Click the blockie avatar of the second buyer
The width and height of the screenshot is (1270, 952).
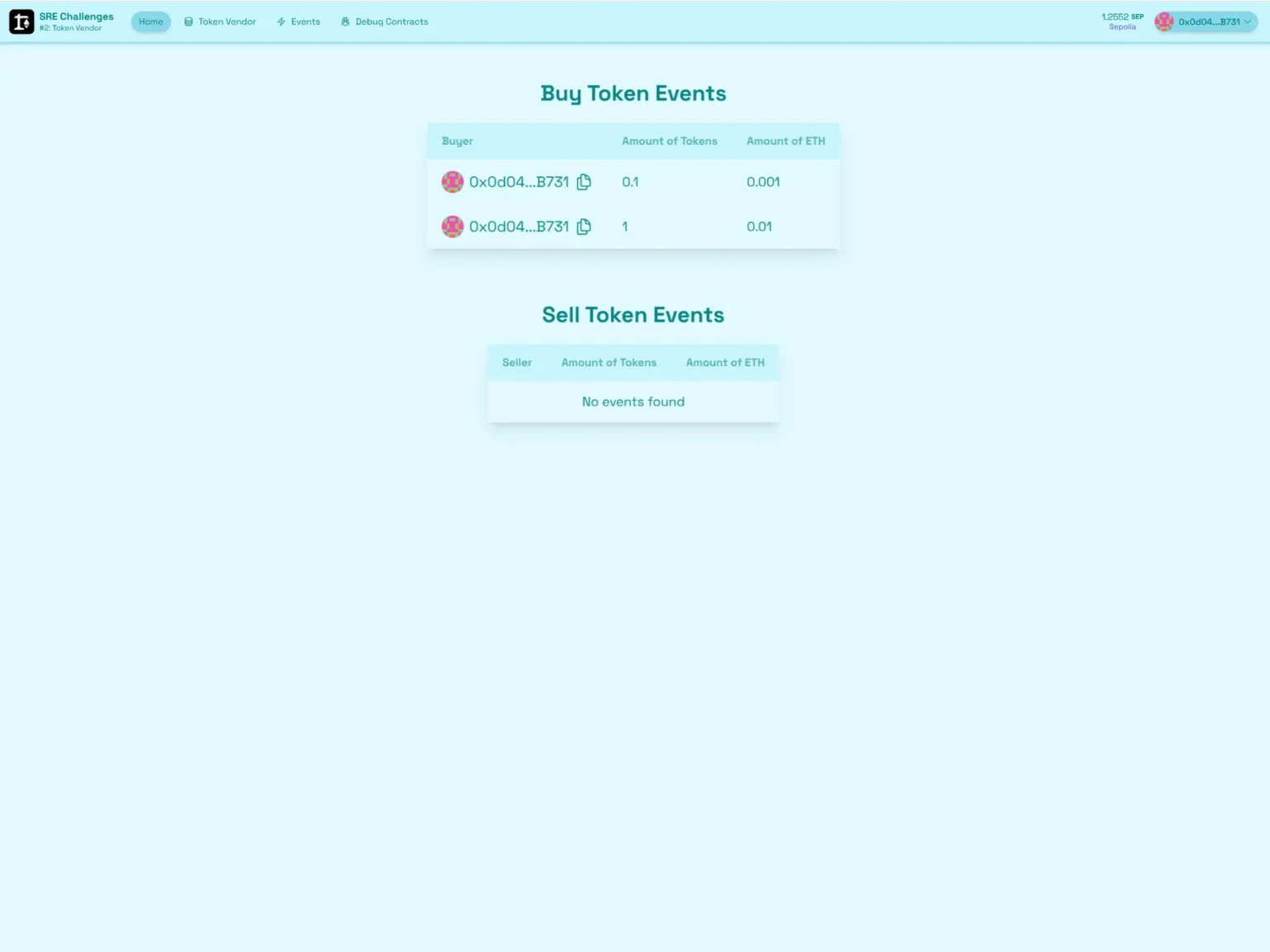click(x=452, y=226)
